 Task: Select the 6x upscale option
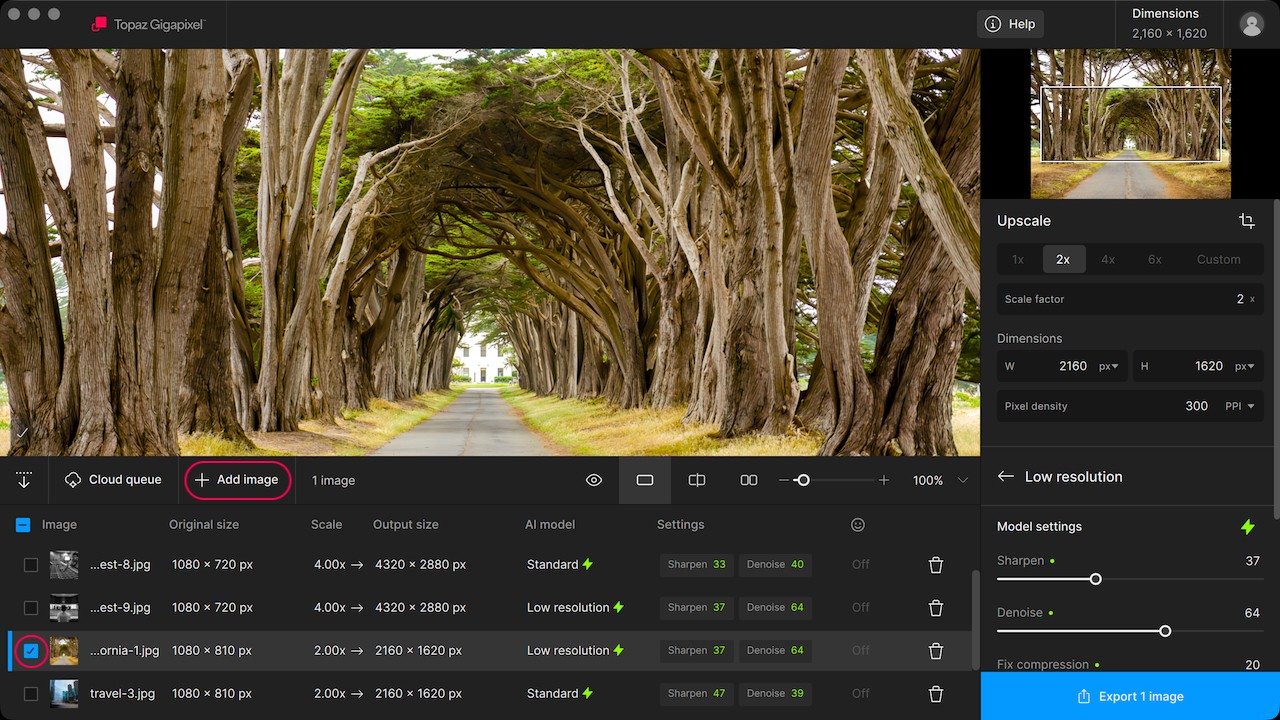(1155, 259)
